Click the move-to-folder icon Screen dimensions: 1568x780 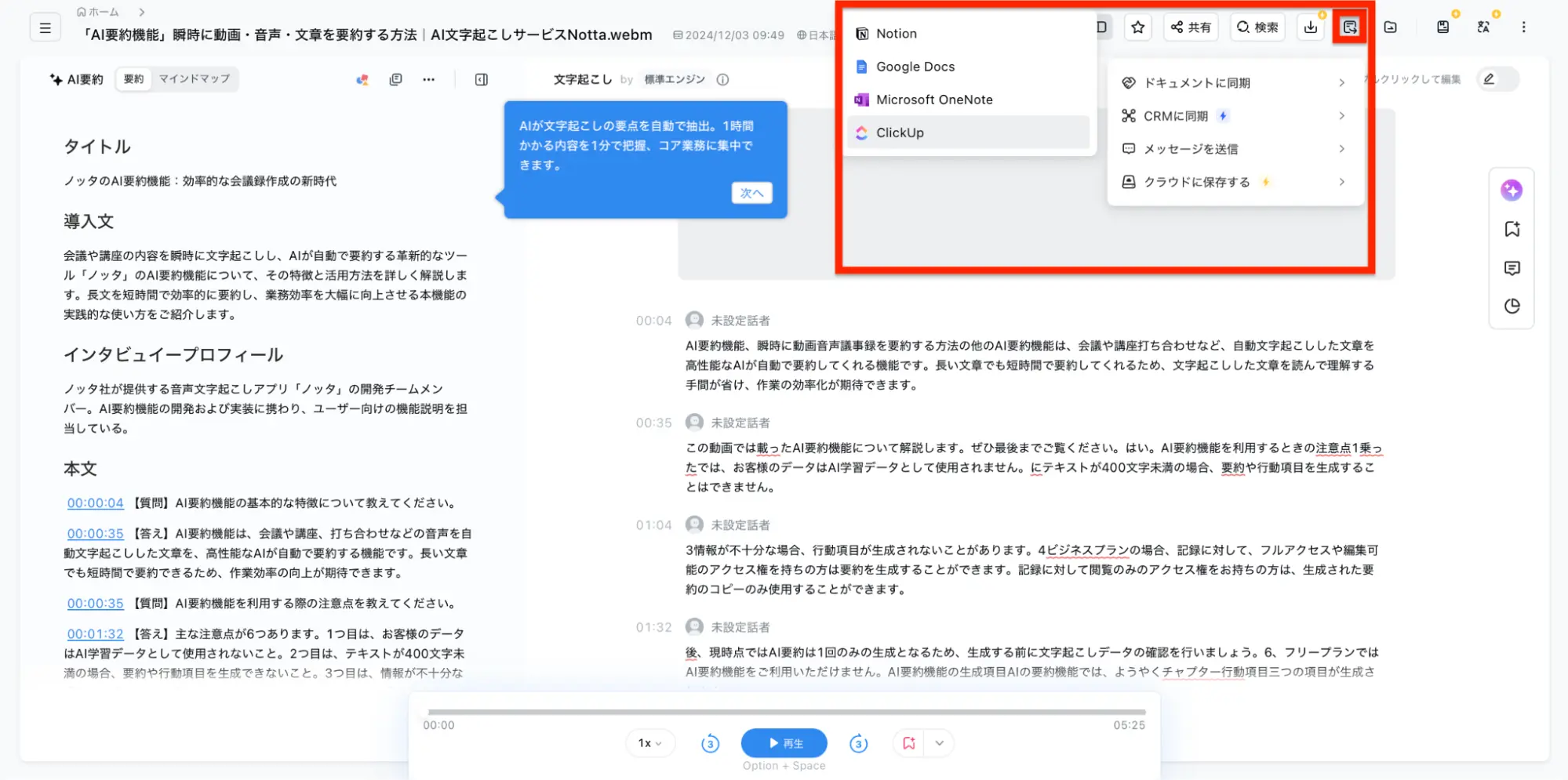pyautogui.click(x=1390, y=27)
